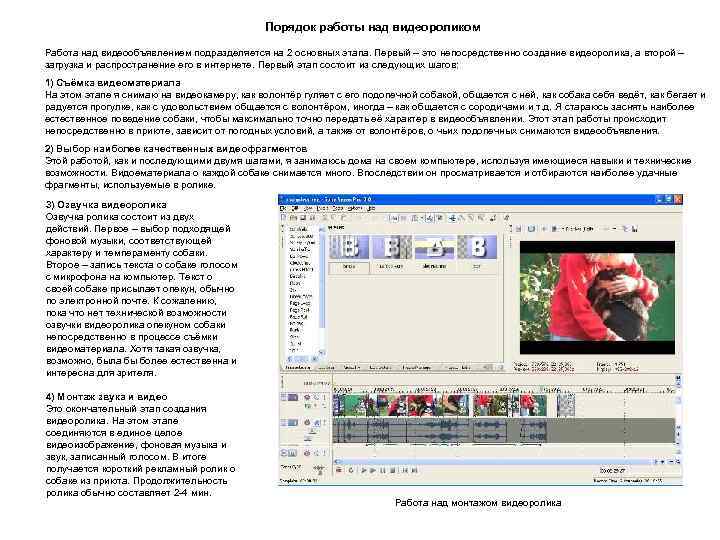Screen dimensions: 720x540
Task: Open the Insert menu in Vegas
Action: (x=322, y=208)
